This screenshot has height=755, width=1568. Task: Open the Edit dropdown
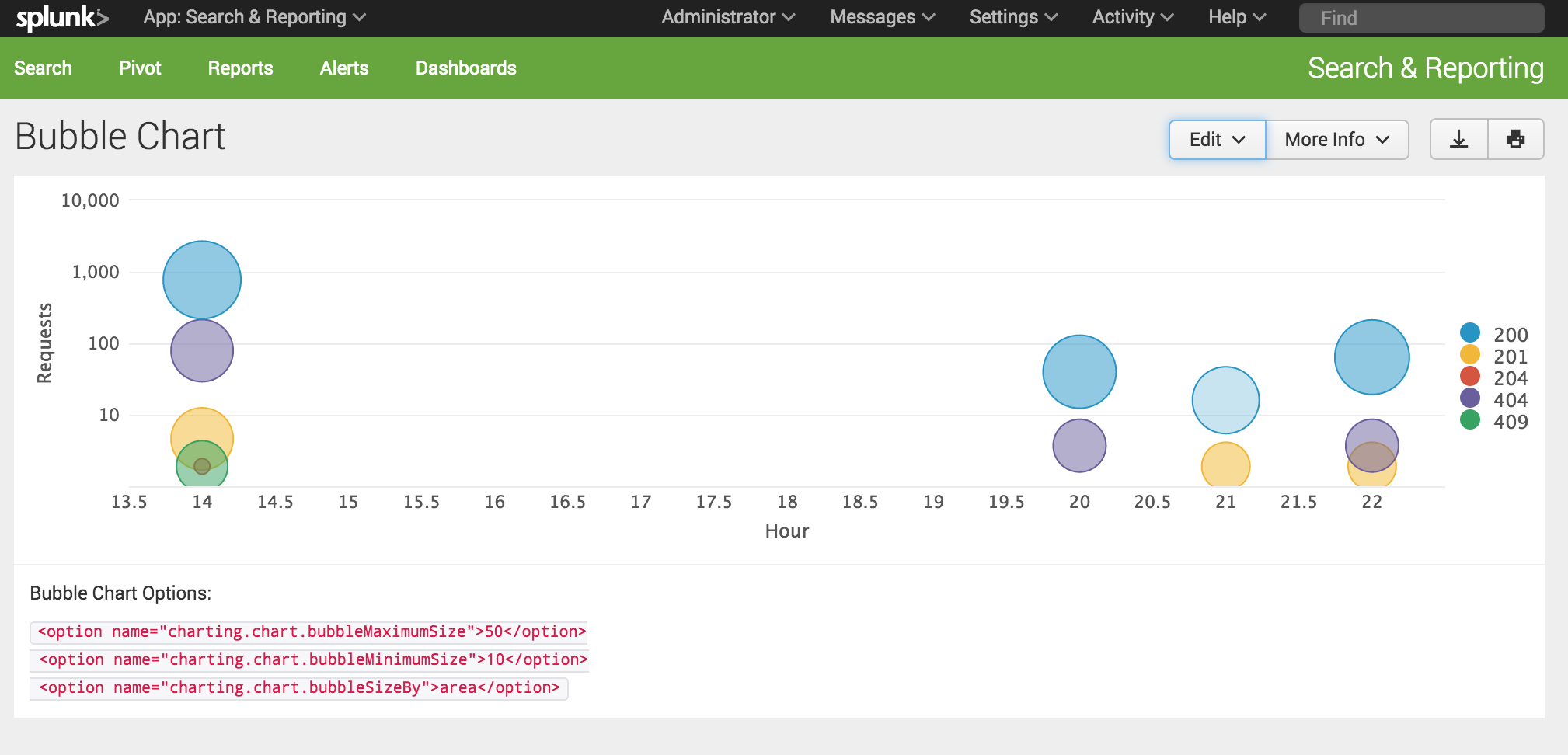coord(1215,140)
